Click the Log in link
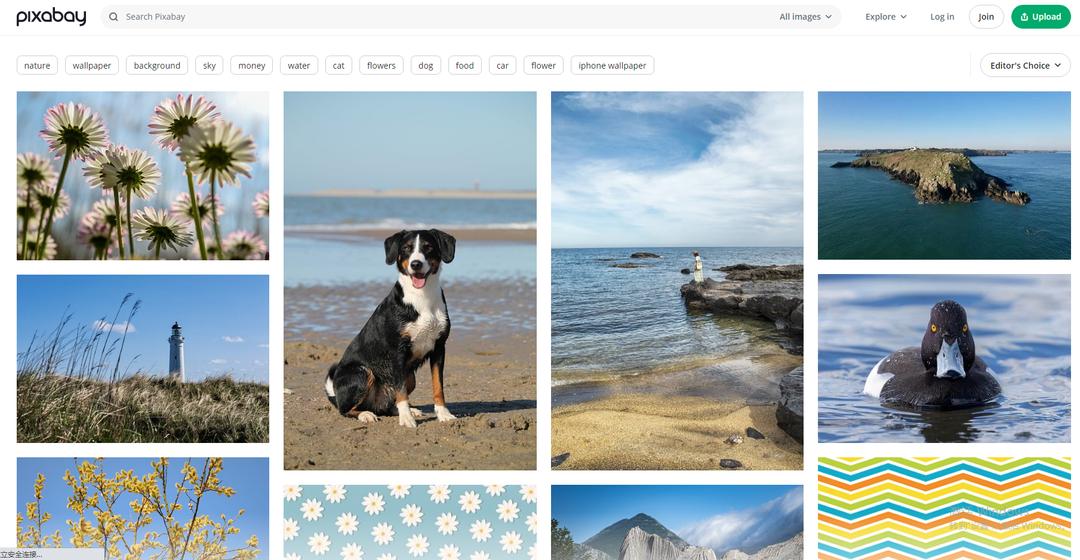The image size is (1080, 560). click(x=942, y=17)
